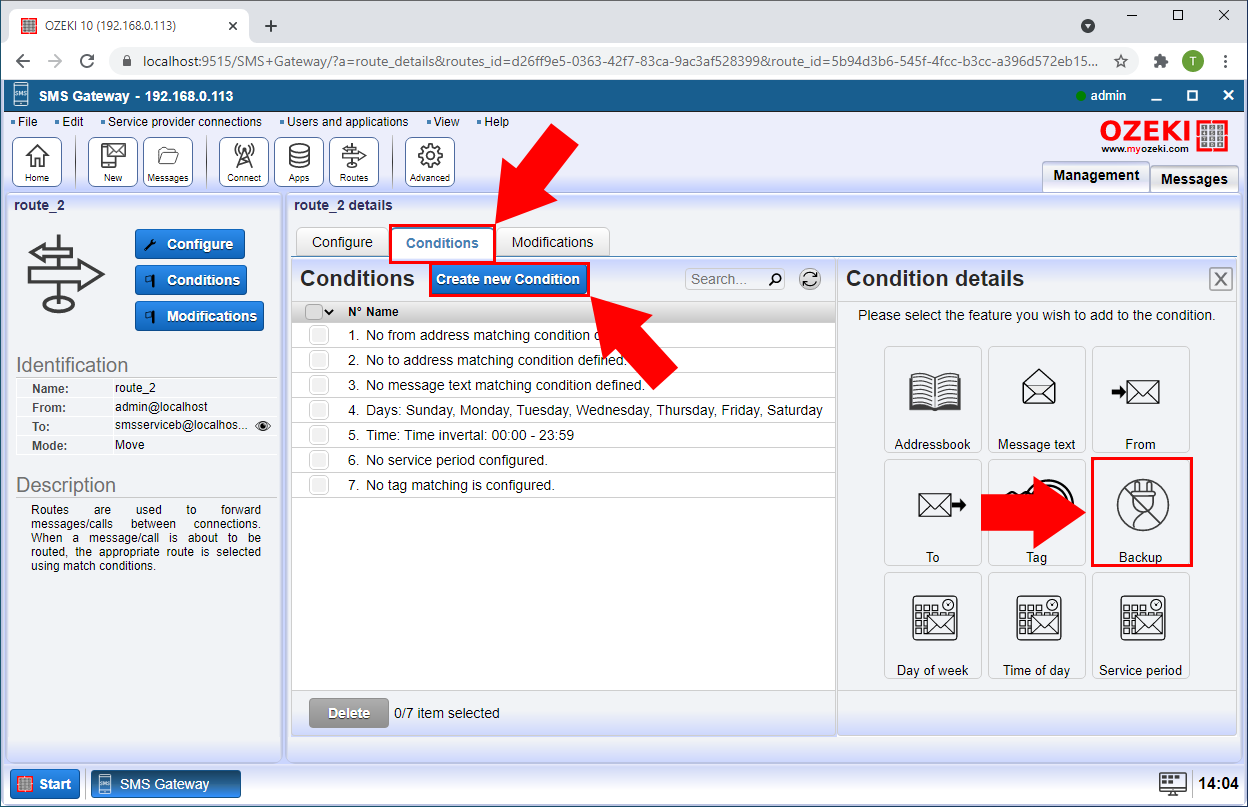
Task: Click the Create new Condition button
Action: (x=508, y=279)
